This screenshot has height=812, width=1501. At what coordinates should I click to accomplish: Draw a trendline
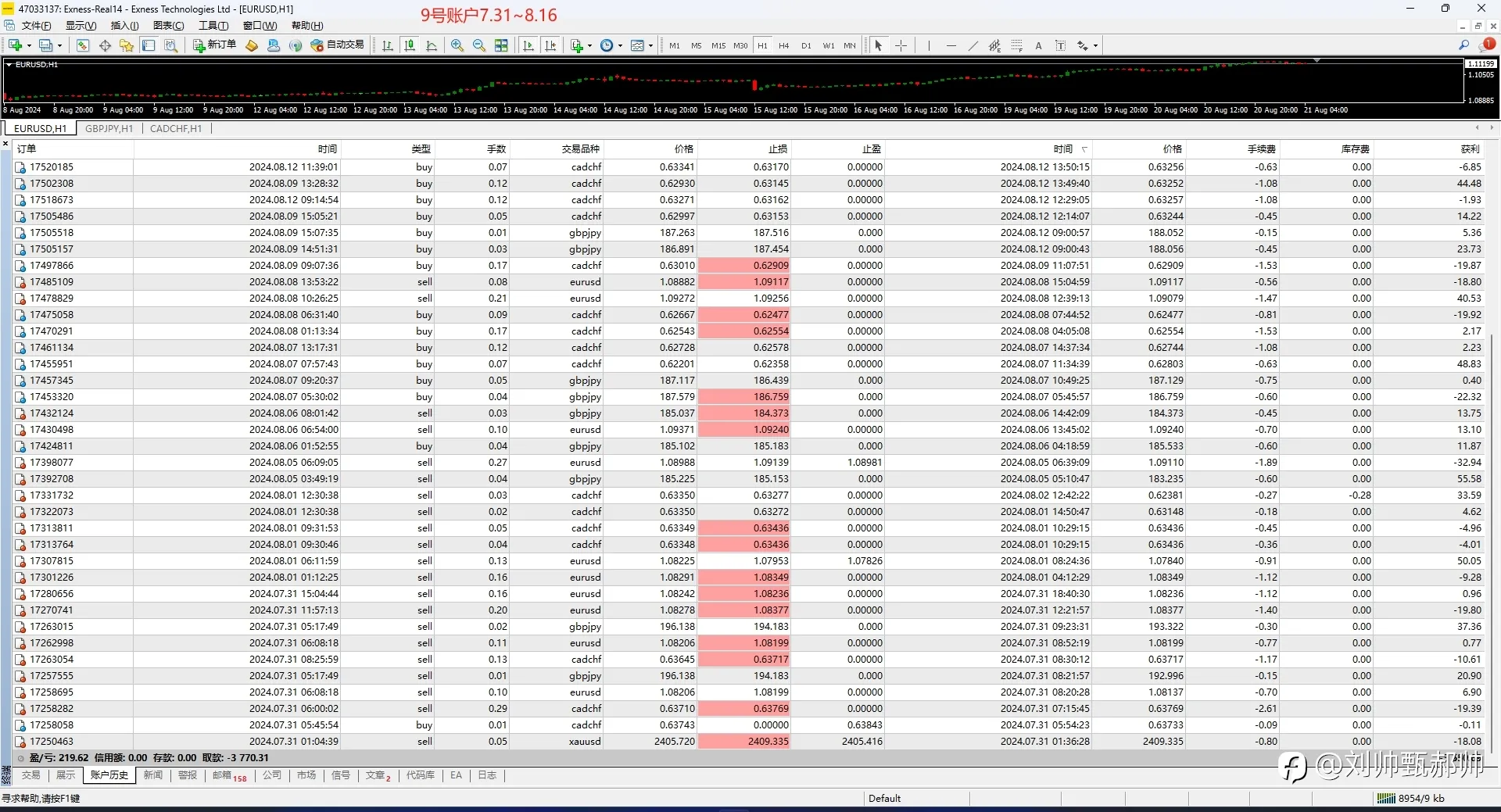(973, 45)
